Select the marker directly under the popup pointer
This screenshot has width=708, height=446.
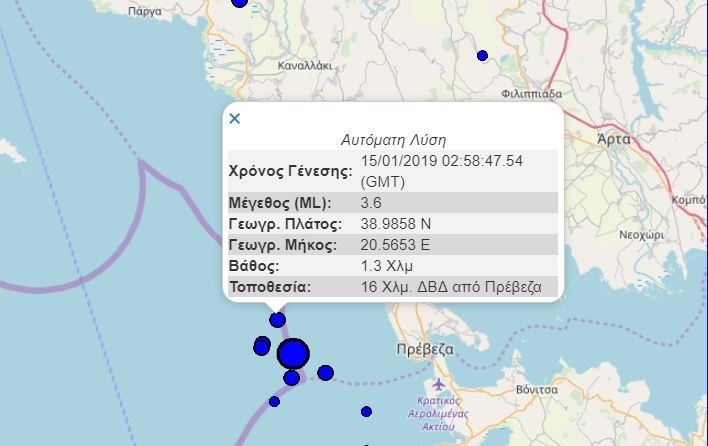click(277, 320)
